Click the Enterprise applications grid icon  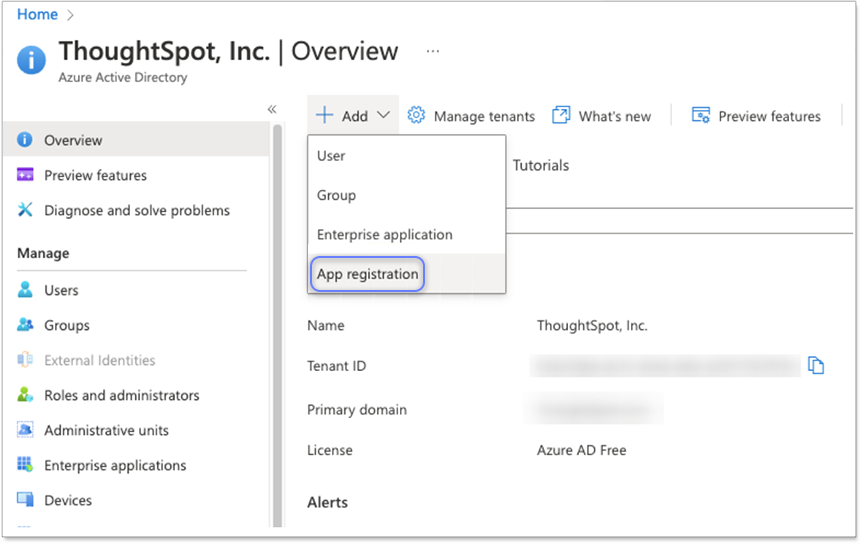coord(25,465)
